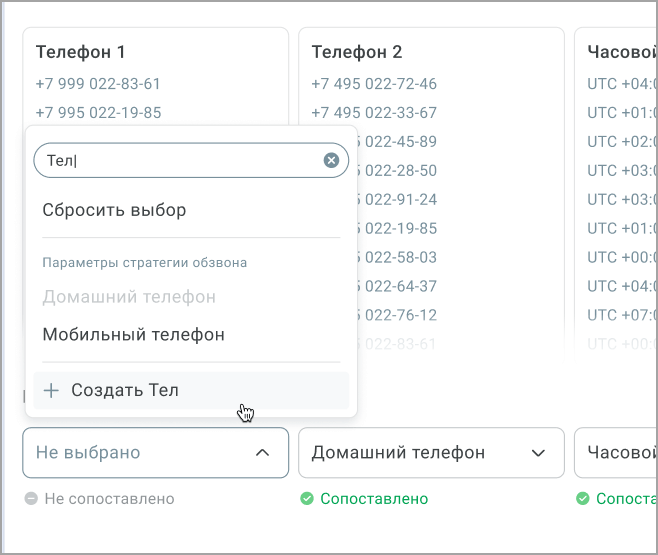Click the Параметры стратегии обзвона group label
658x555 pixels.
[x=145, y=263]
